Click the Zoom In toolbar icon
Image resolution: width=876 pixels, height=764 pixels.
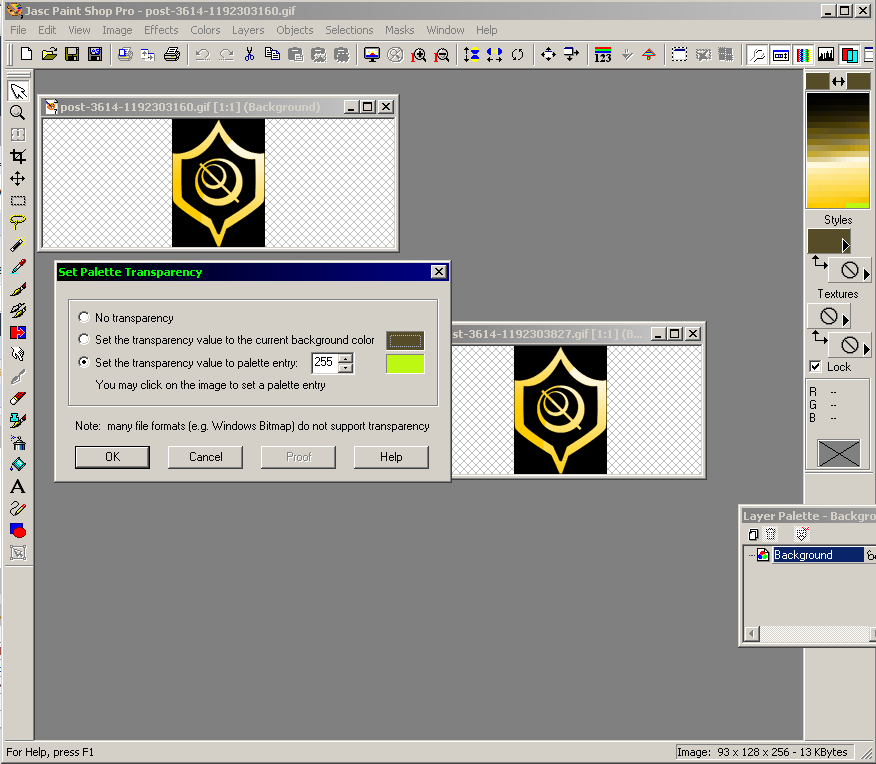click(418, 54)
